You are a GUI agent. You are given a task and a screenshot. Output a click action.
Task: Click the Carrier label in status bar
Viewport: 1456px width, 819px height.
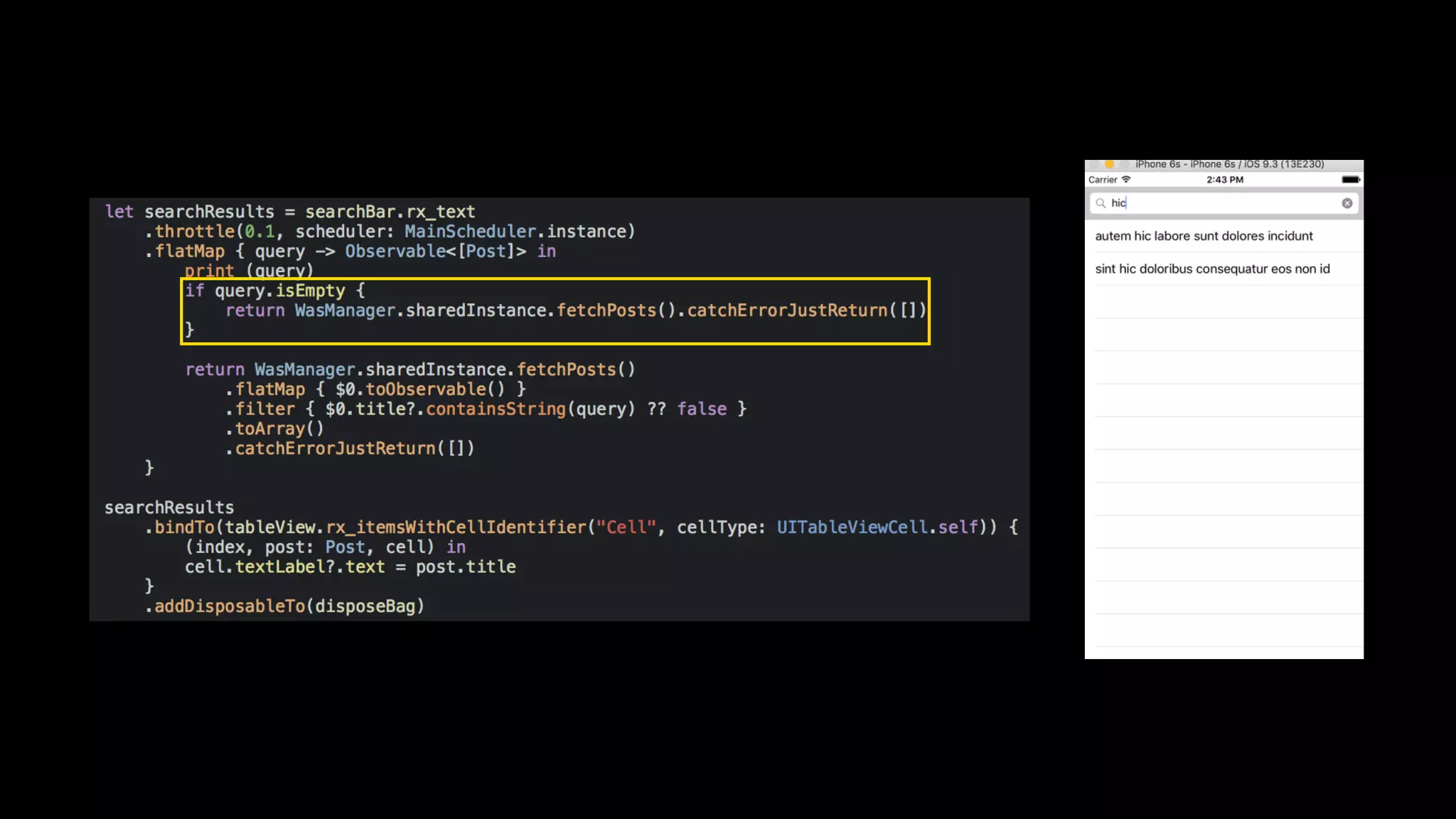tap(1102, 180)
